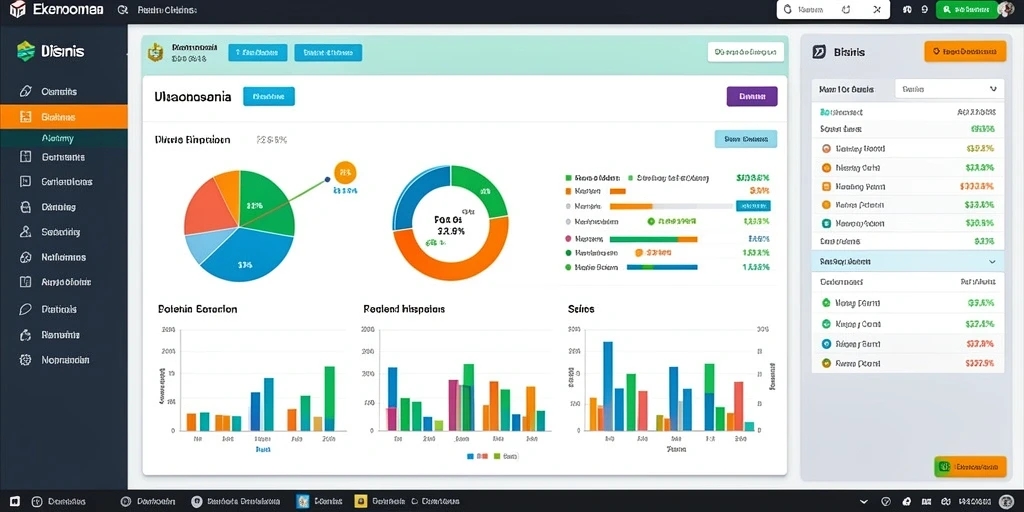Screen dimensions: 1024x512
Task: Click the orange circle marker above pie chart
Action: point(345,172)
